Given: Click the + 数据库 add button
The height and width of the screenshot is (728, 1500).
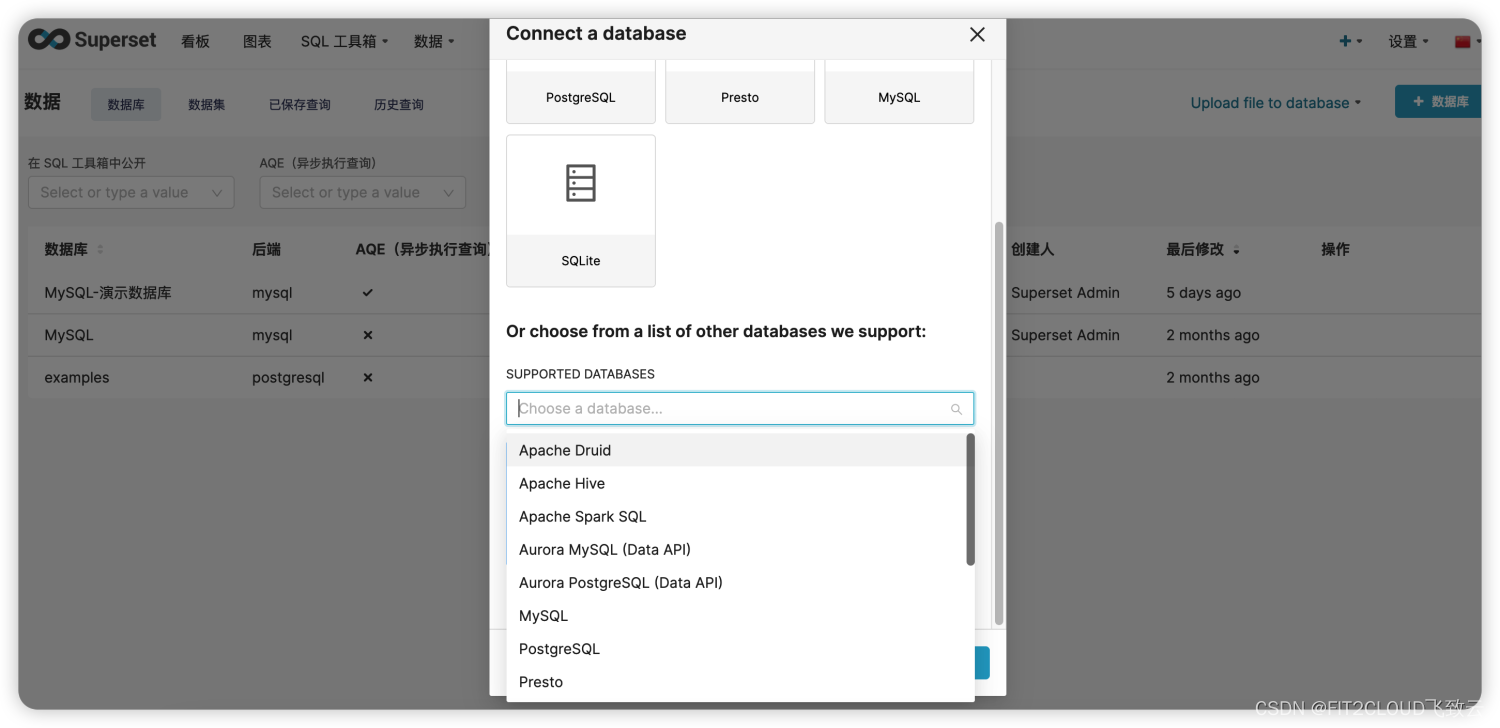Looking at the screenshot, I should coord(1440,101).
